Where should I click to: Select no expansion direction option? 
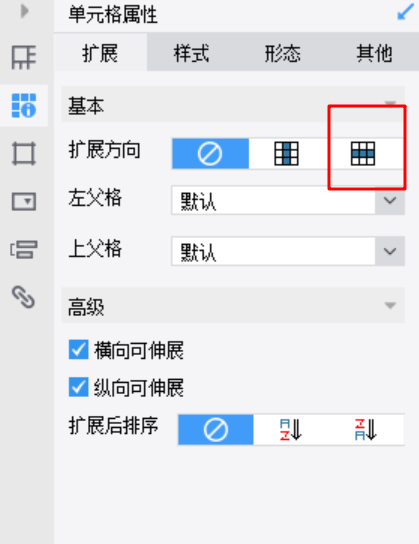(210, 153)
